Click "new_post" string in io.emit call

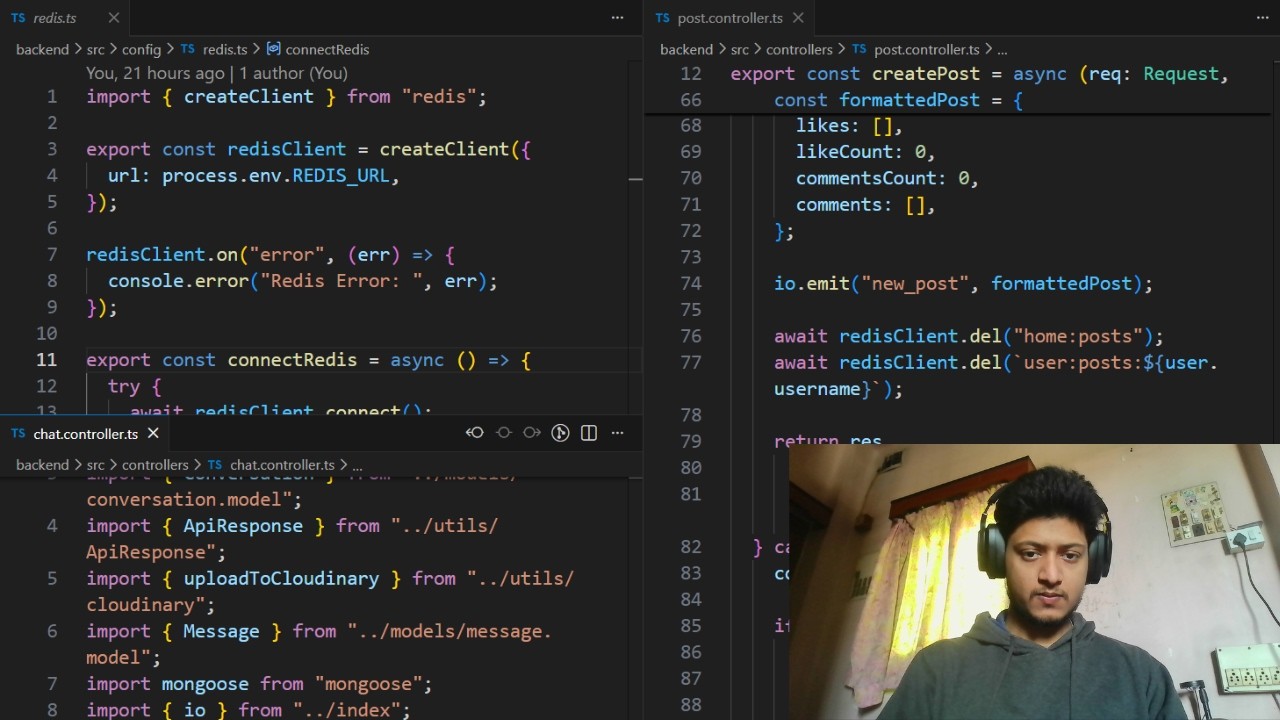click(x=915, y=284)
